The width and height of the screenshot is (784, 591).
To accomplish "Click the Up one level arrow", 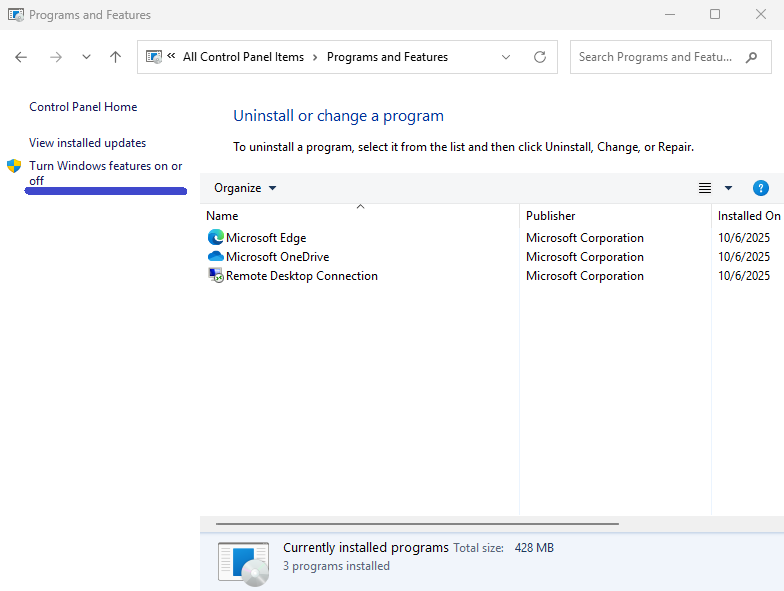I will click(x=115, y=57).
